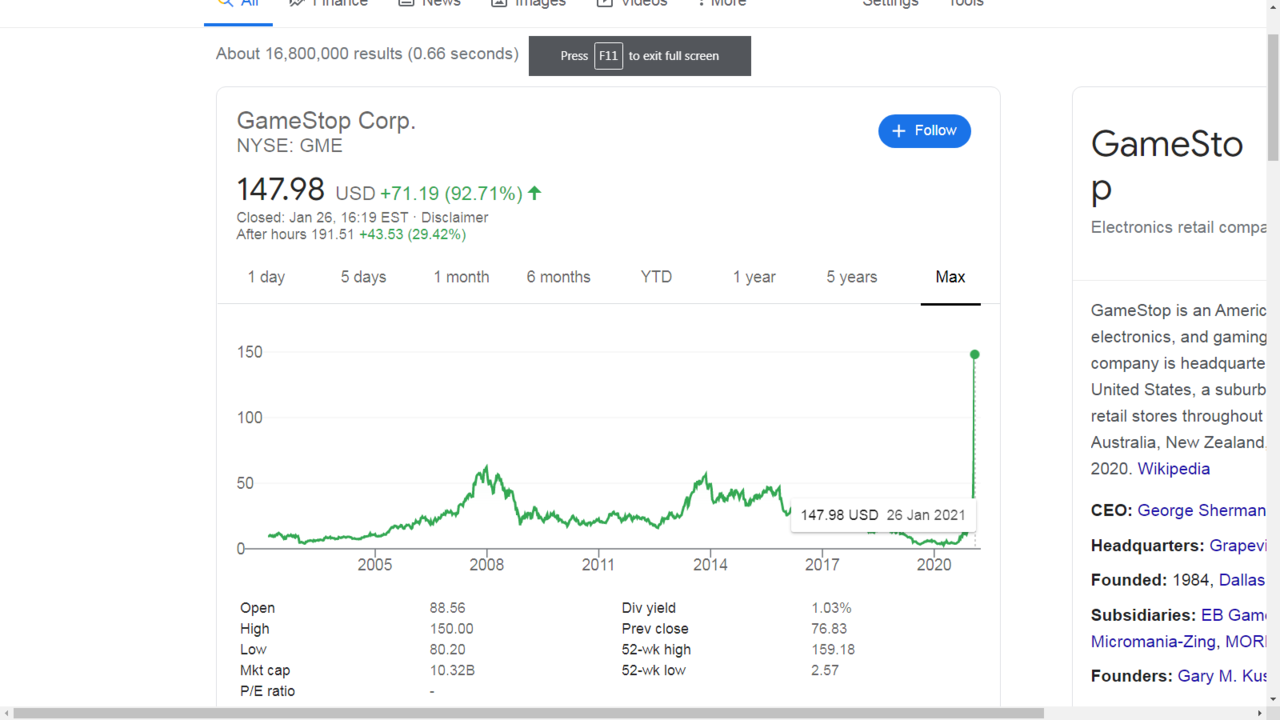Click the GameStop knowledge panel title

click(x=1167, y=165)
